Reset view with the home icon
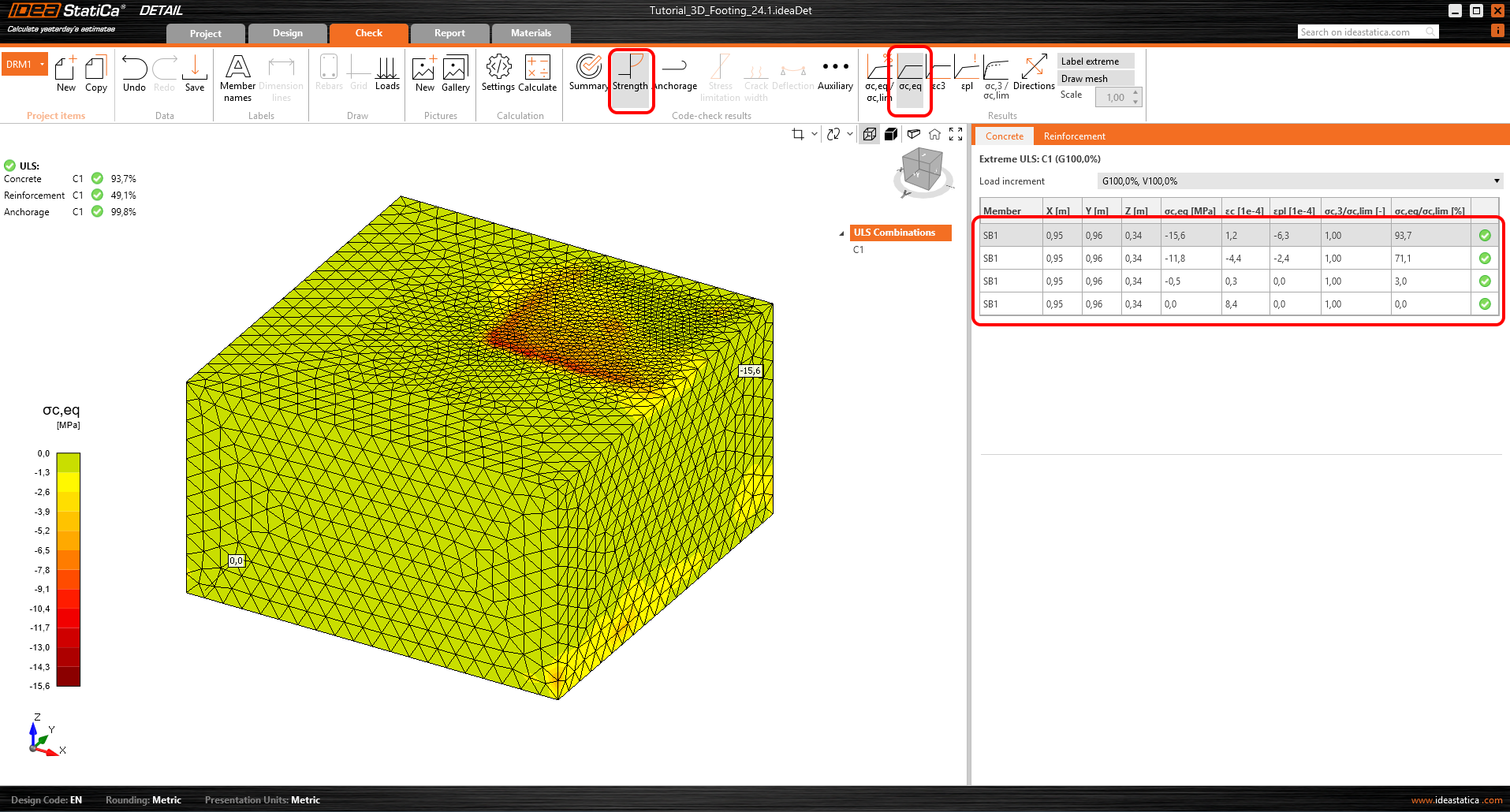 934,135
